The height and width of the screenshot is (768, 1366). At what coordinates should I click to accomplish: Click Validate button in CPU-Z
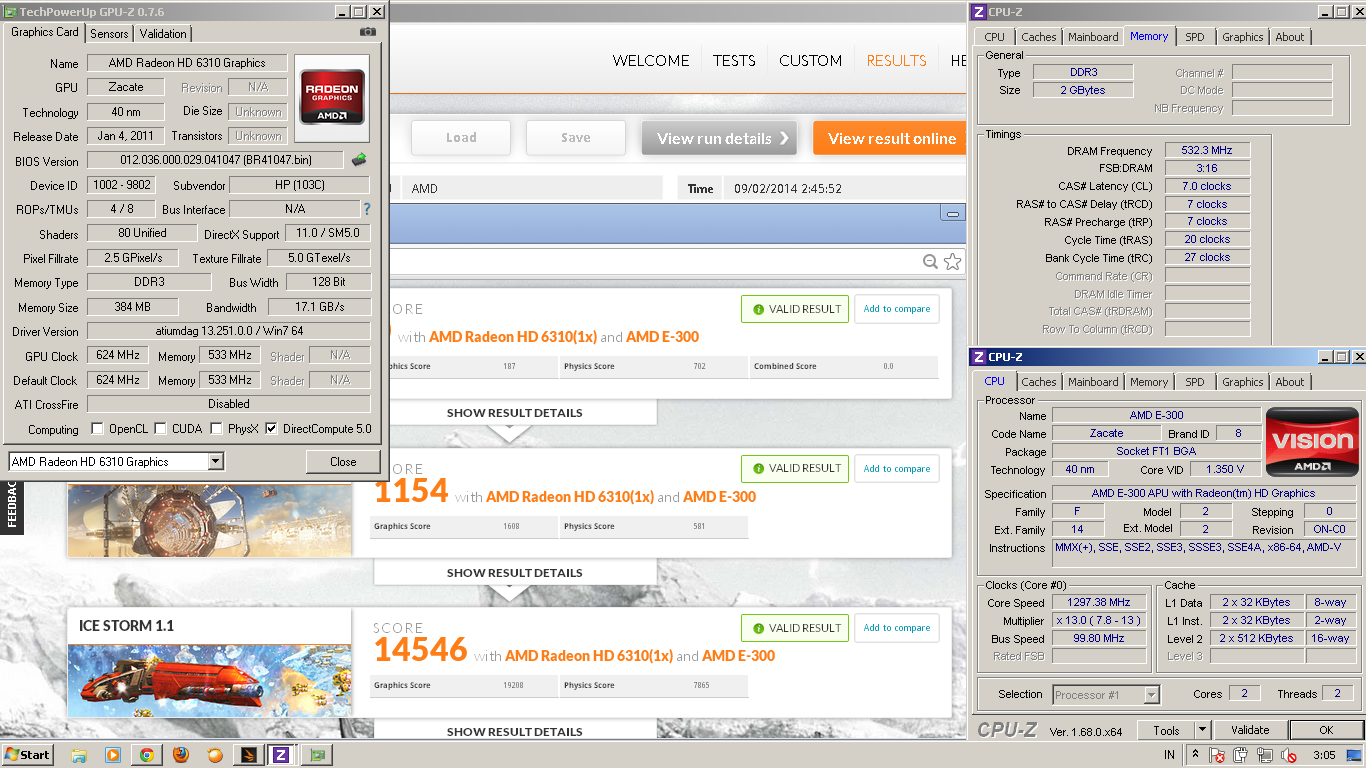coord(1249,730)
